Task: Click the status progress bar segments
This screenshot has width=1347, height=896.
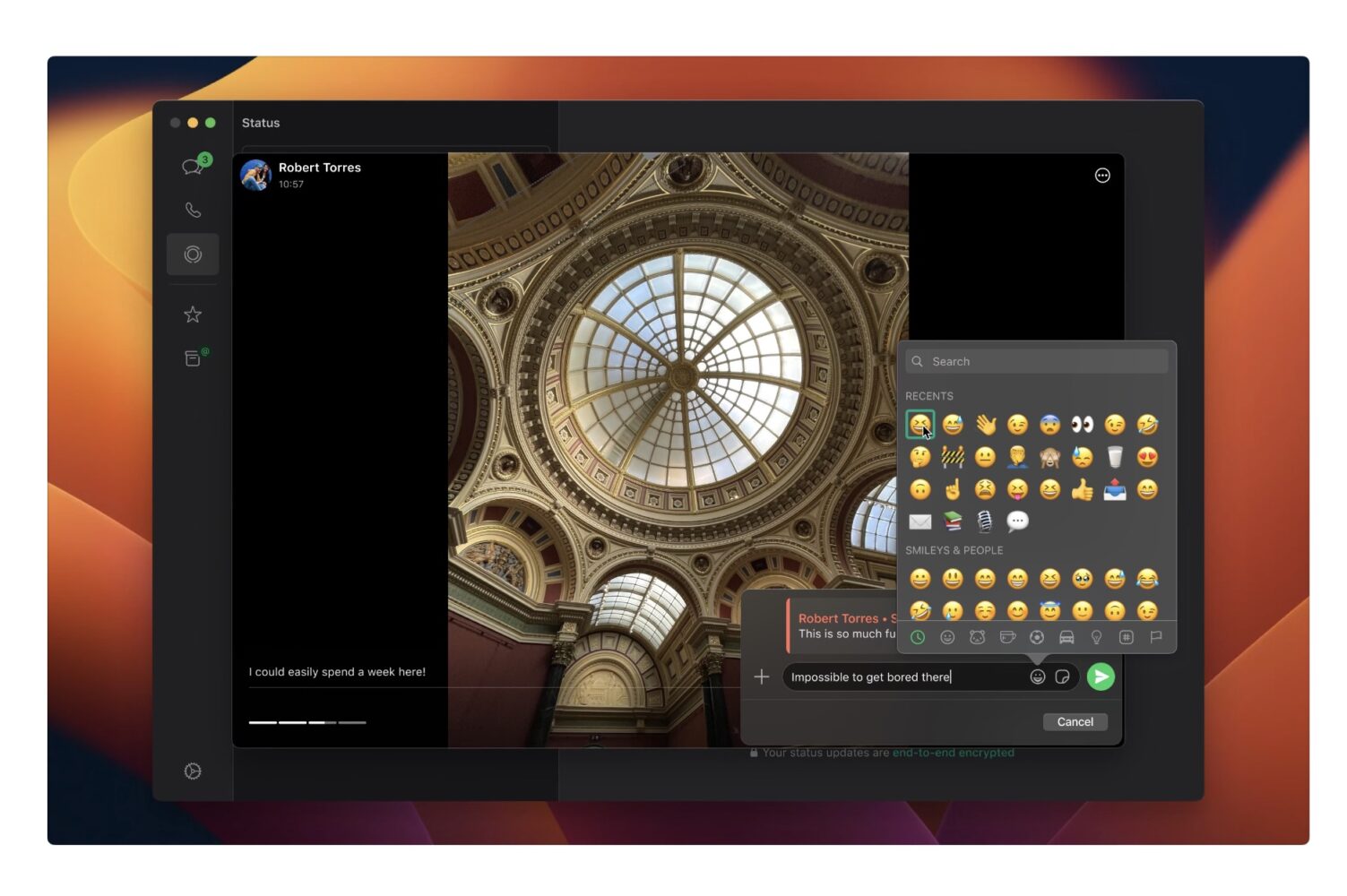Action: pos(307,722)
